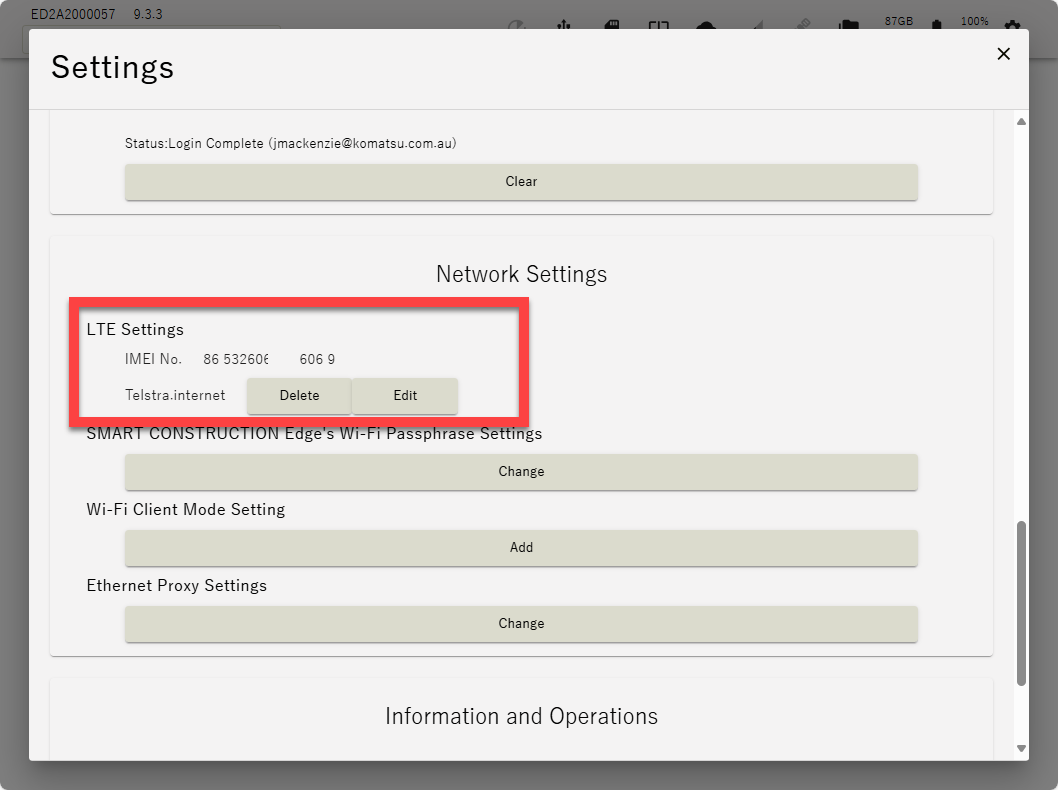Click the folder icon beside 87GB
Screen dimensions: 1058x790
[849, 24]
